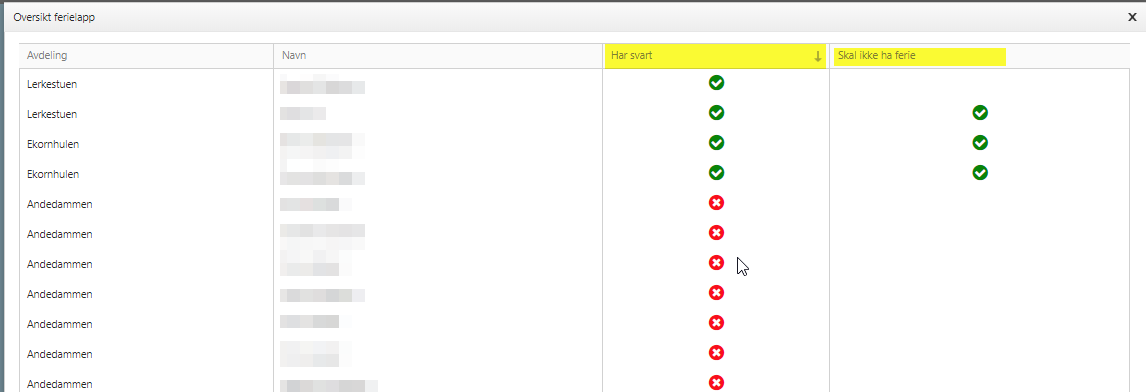Click the sort arrow in Har svart header
Image resolution: width=1146 pixels, height=392 pixels.
(x=817, y=57)
